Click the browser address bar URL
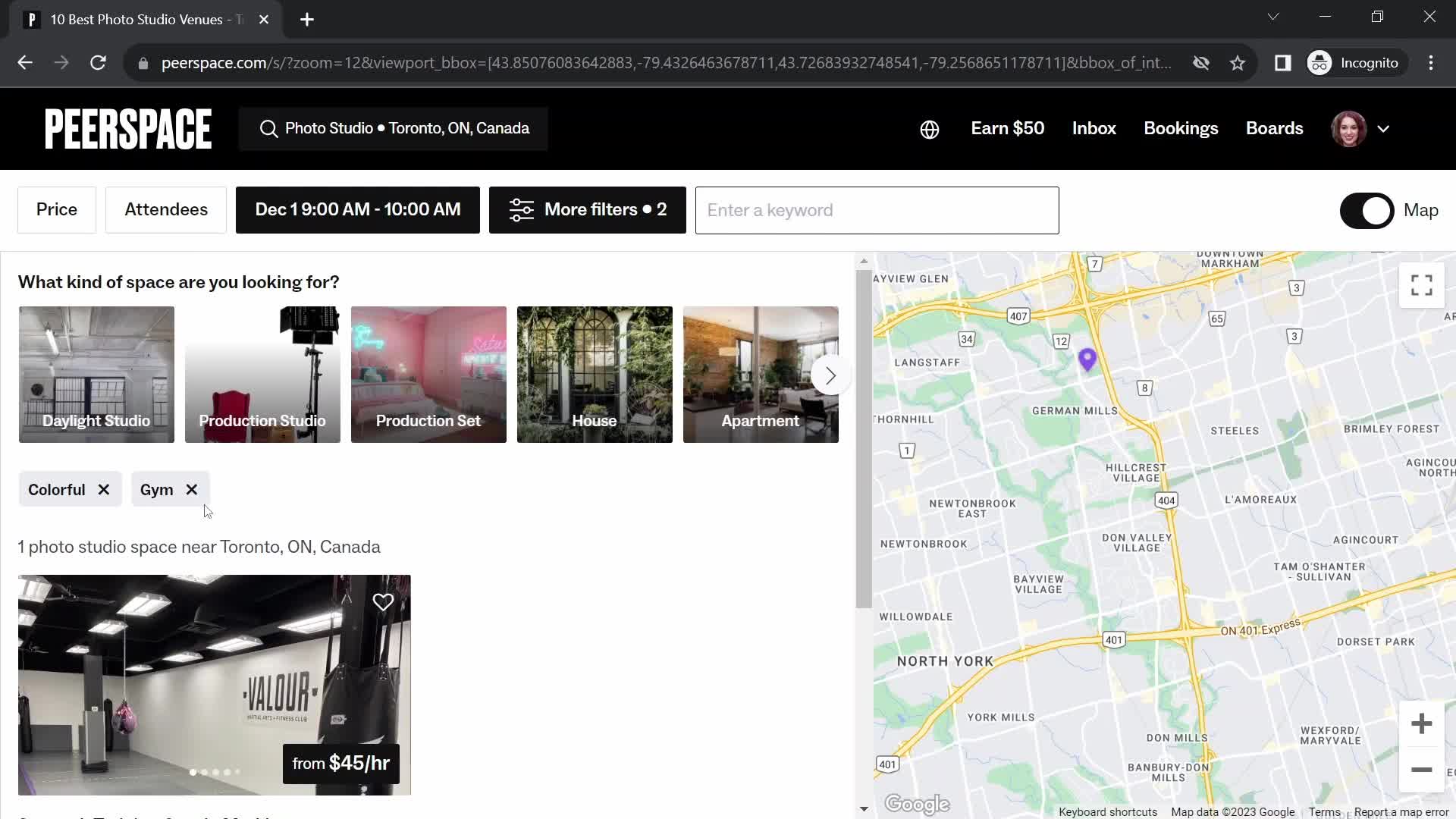 tap(666, 63)
